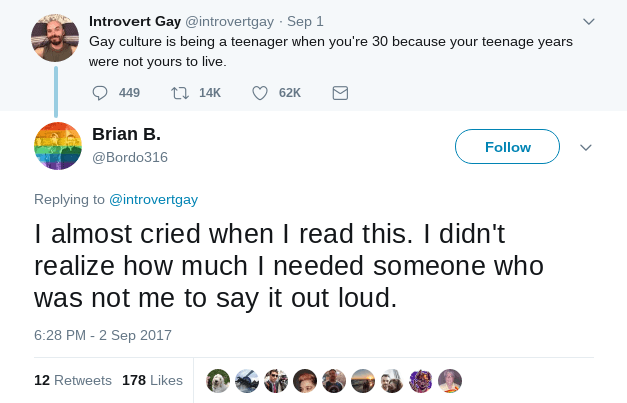
Task: Send tweet via envelope message icon
Action: click(x=340, y=93)
